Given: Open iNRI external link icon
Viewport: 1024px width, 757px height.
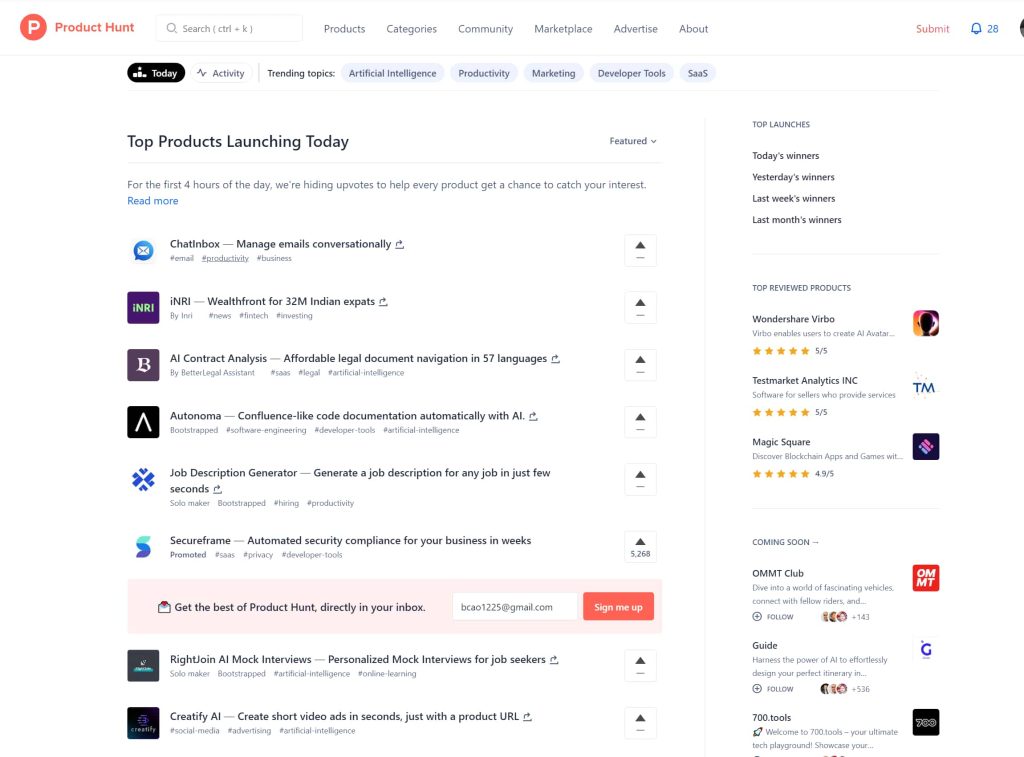Looking at the screenshot, I should 383,302.
